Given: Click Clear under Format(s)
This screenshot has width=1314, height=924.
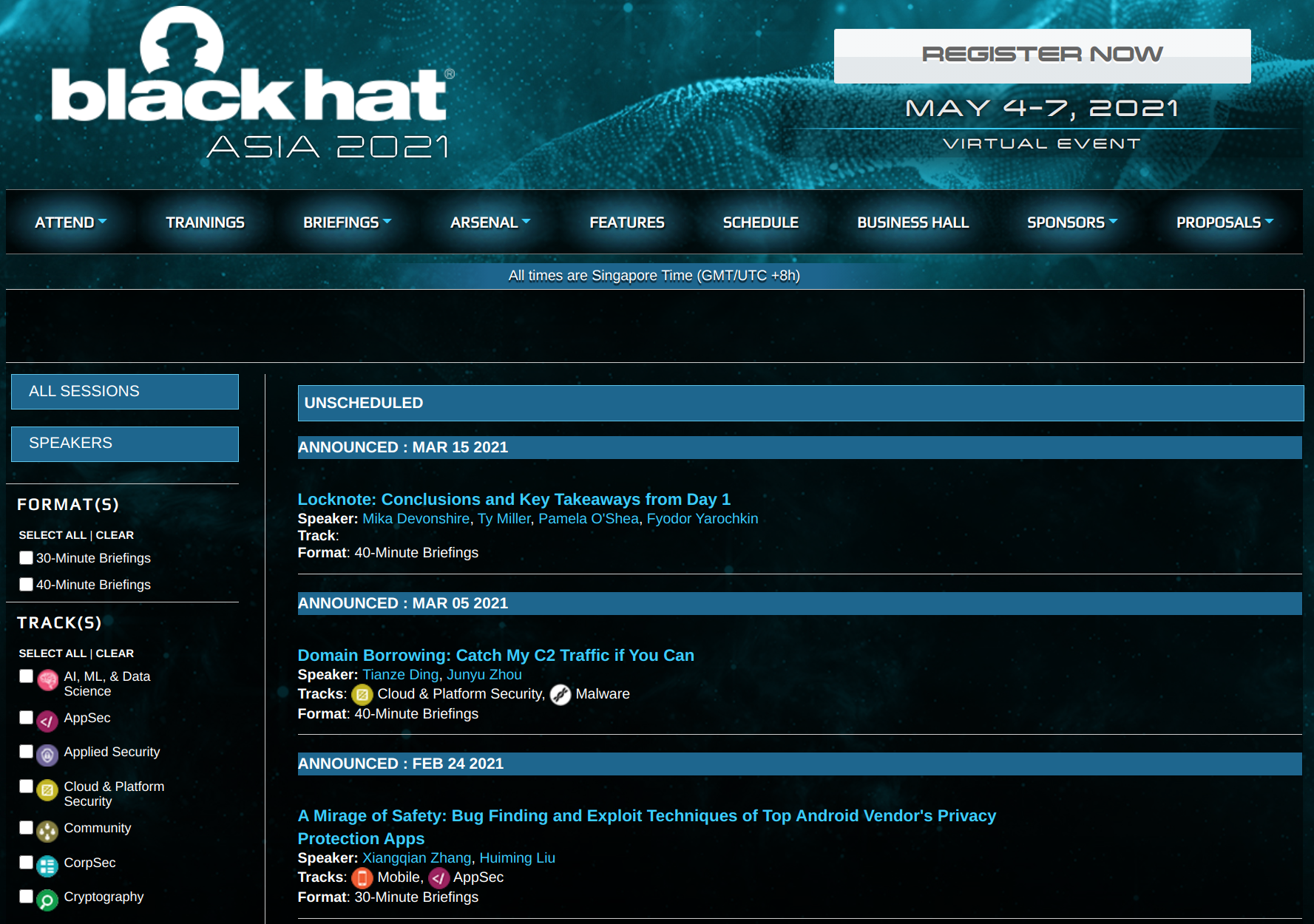Looking at the screenshot, I should click(x=115, y=535).
